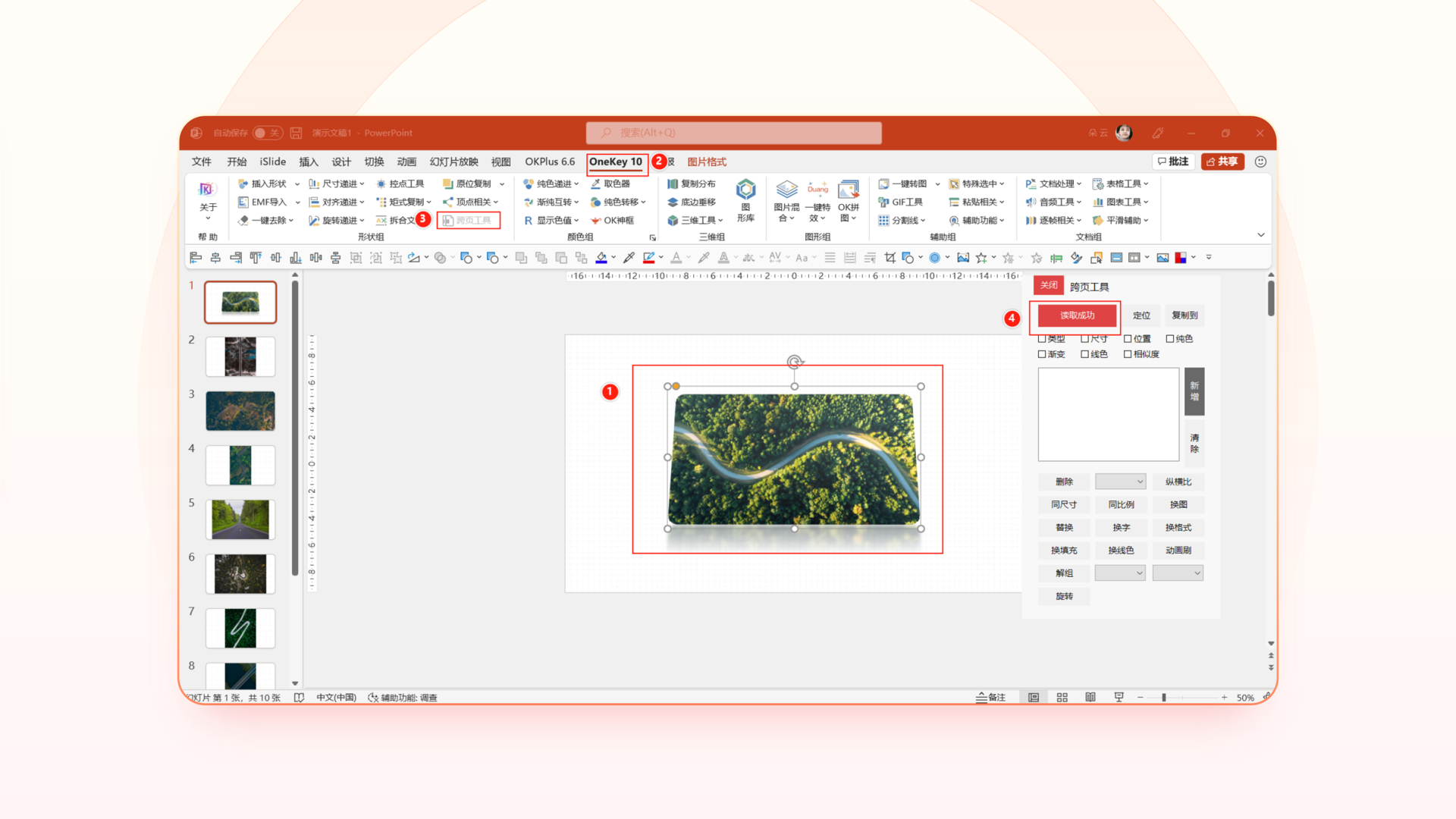Expand the 插入形状 dropdown arrow

[297, 184]
